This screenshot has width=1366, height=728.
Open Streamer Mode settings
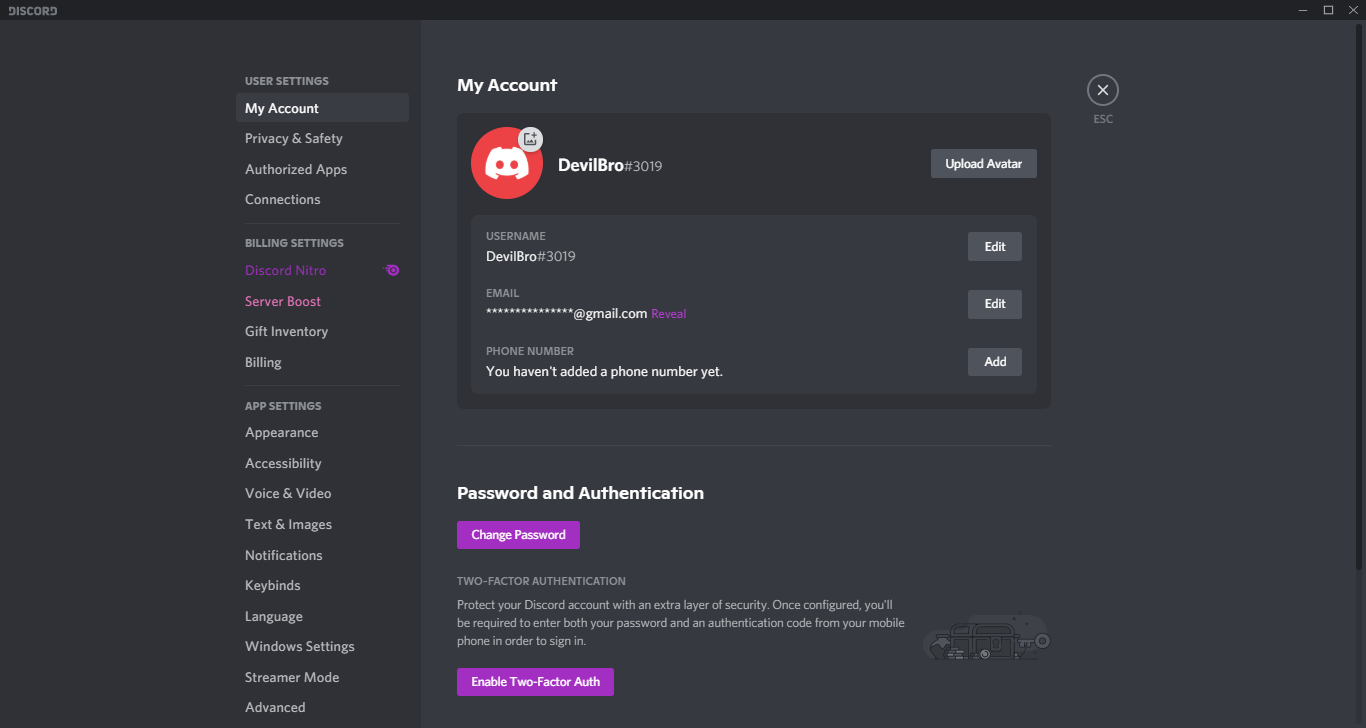pos(322,677)
